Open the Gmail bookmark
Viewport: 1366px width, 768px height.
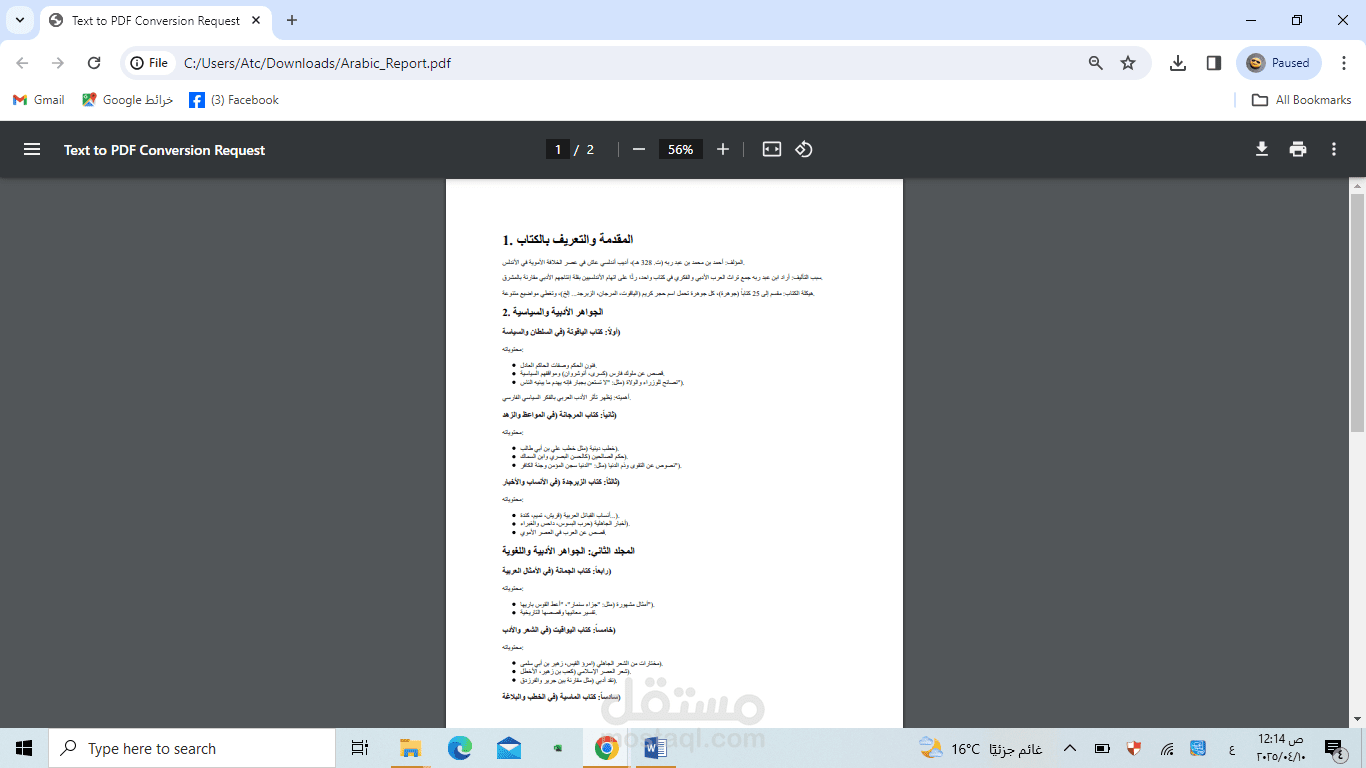(x=38, y=100)
